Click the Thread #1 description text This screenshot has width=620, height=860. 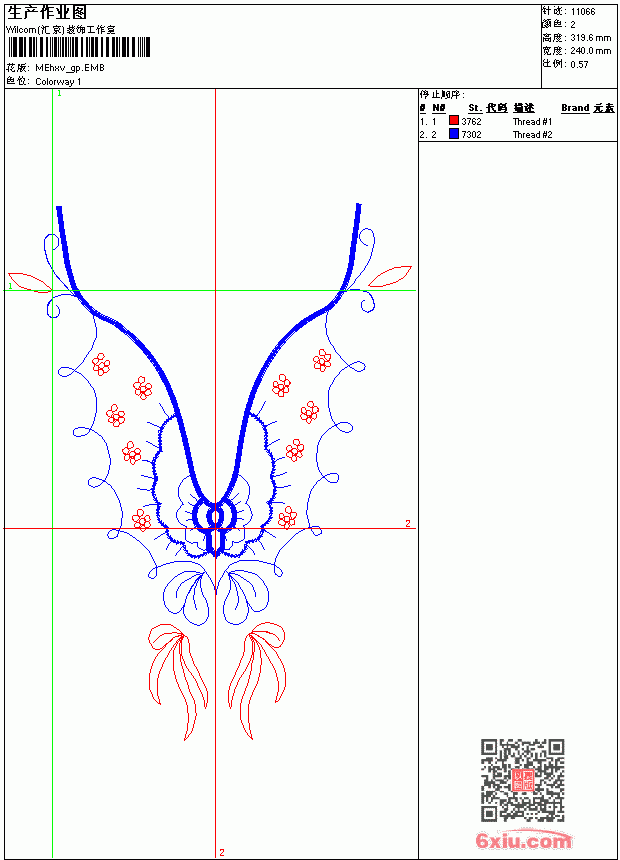[x=532, y=122]
